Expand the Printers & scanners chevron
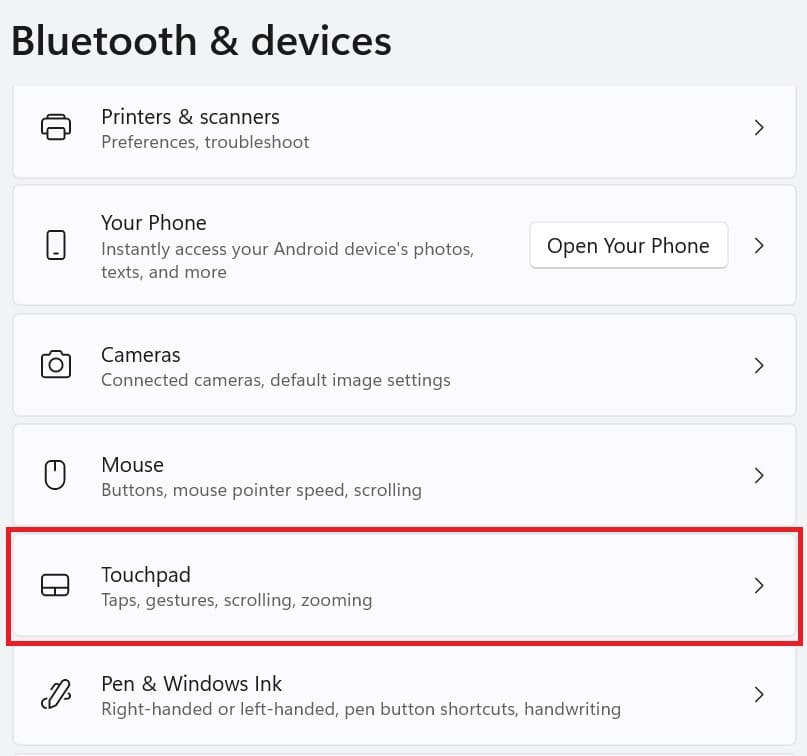Image resolution: width=807 pixels, height=756 pixels. 759,128
